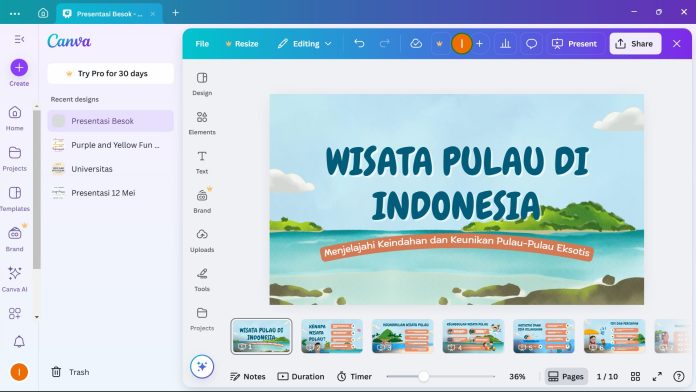Open the notifications bell
The image size is (696, 392).
pyautogui.click(x=19, y=341)
